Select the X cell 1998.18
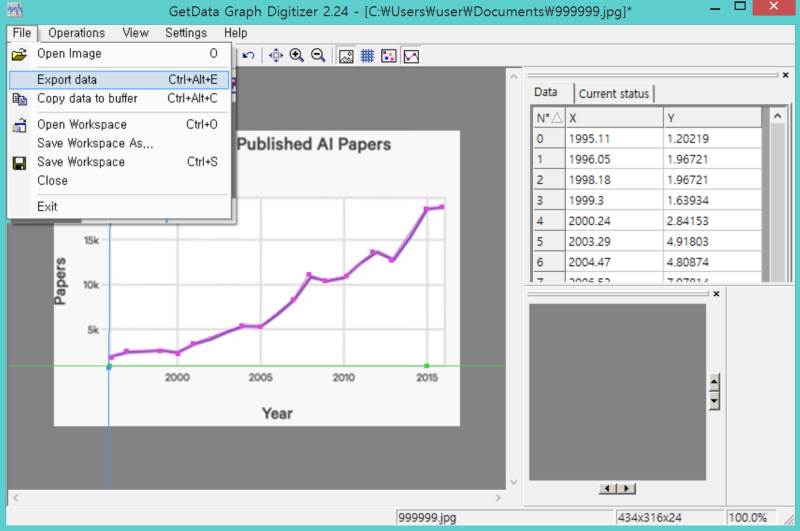The width and height of the screenshot is (800, 531). pyautogui.click(x=614, y=180)
